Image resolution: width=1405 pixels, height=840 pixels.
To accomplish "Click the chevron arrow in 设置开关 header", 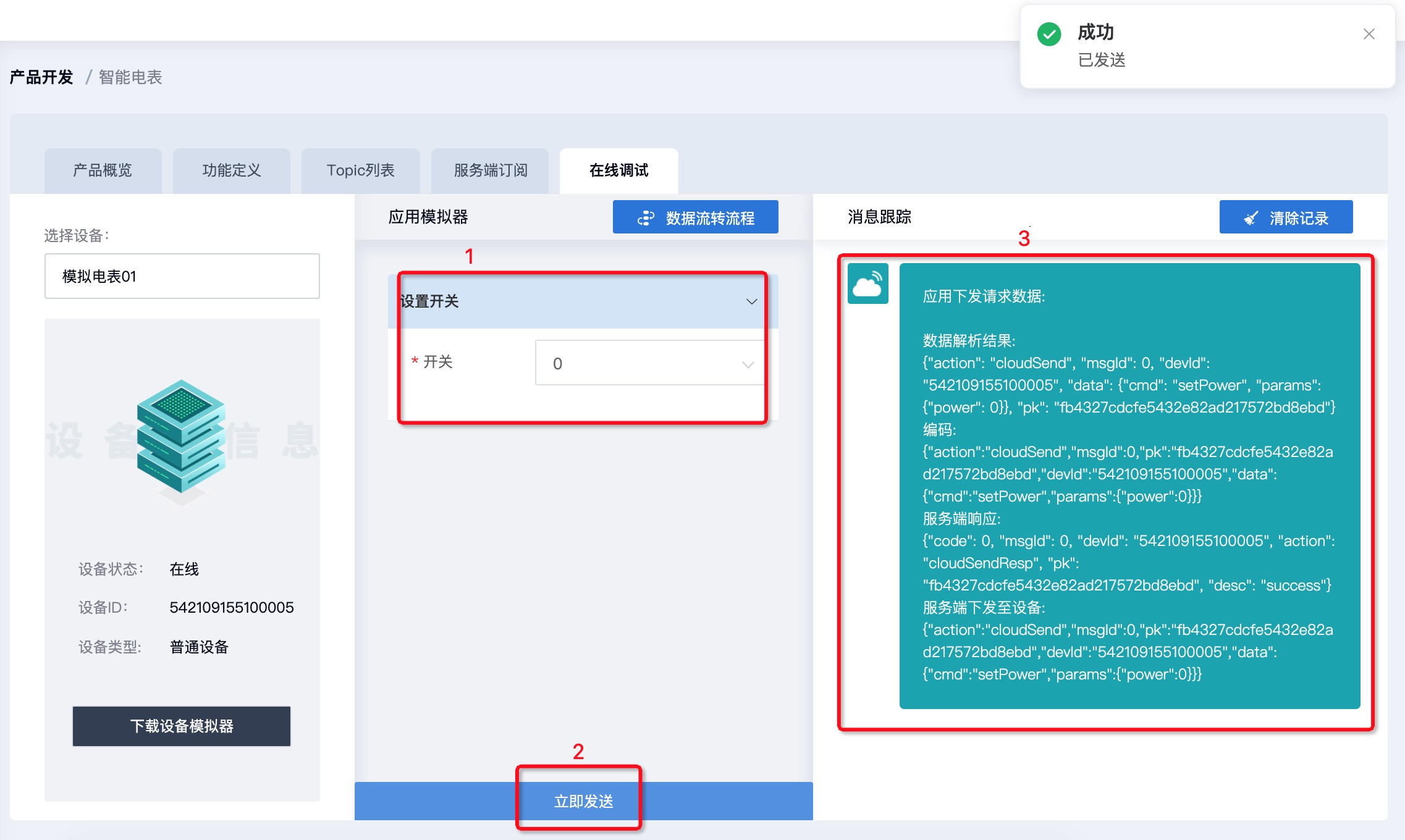I will [x=751, y=301].
